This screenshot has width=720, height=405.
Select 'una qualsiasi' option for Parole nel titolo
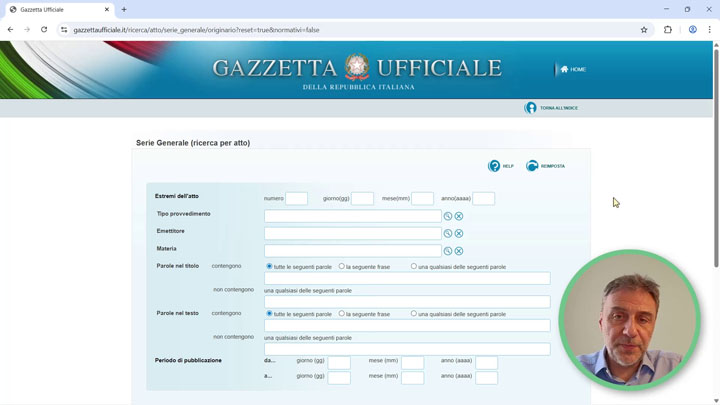click(414, 266)
